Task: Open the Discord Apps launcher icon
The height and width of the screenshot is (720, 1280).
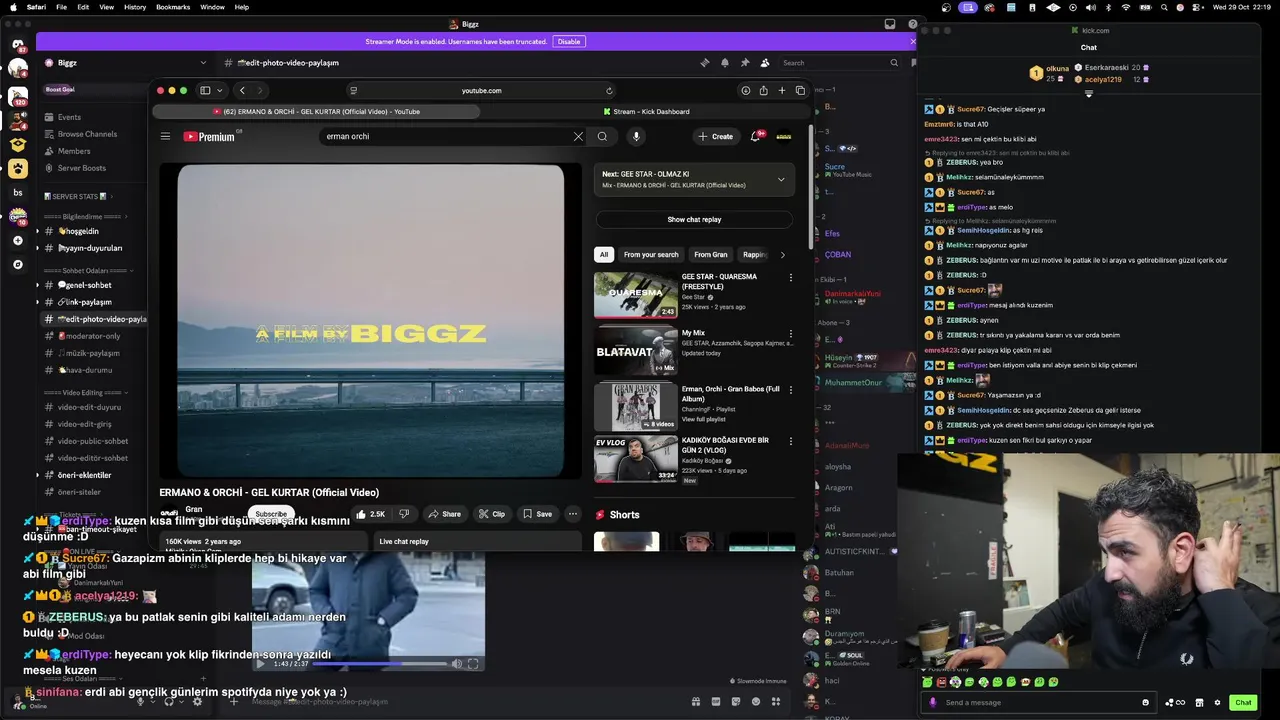Action: click(776, 702)
